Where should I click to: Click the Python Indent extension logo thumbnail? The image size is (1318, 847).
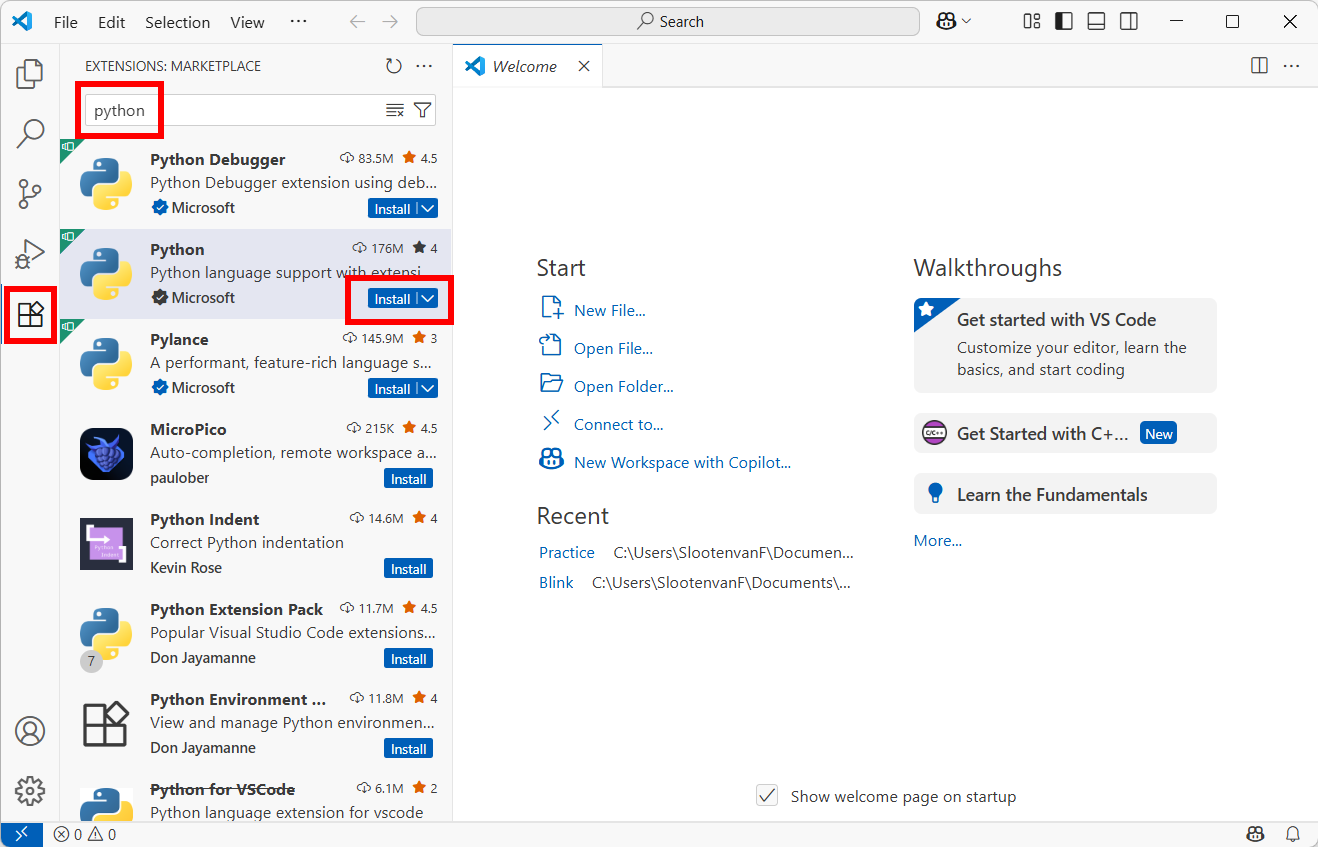point(106,544)
